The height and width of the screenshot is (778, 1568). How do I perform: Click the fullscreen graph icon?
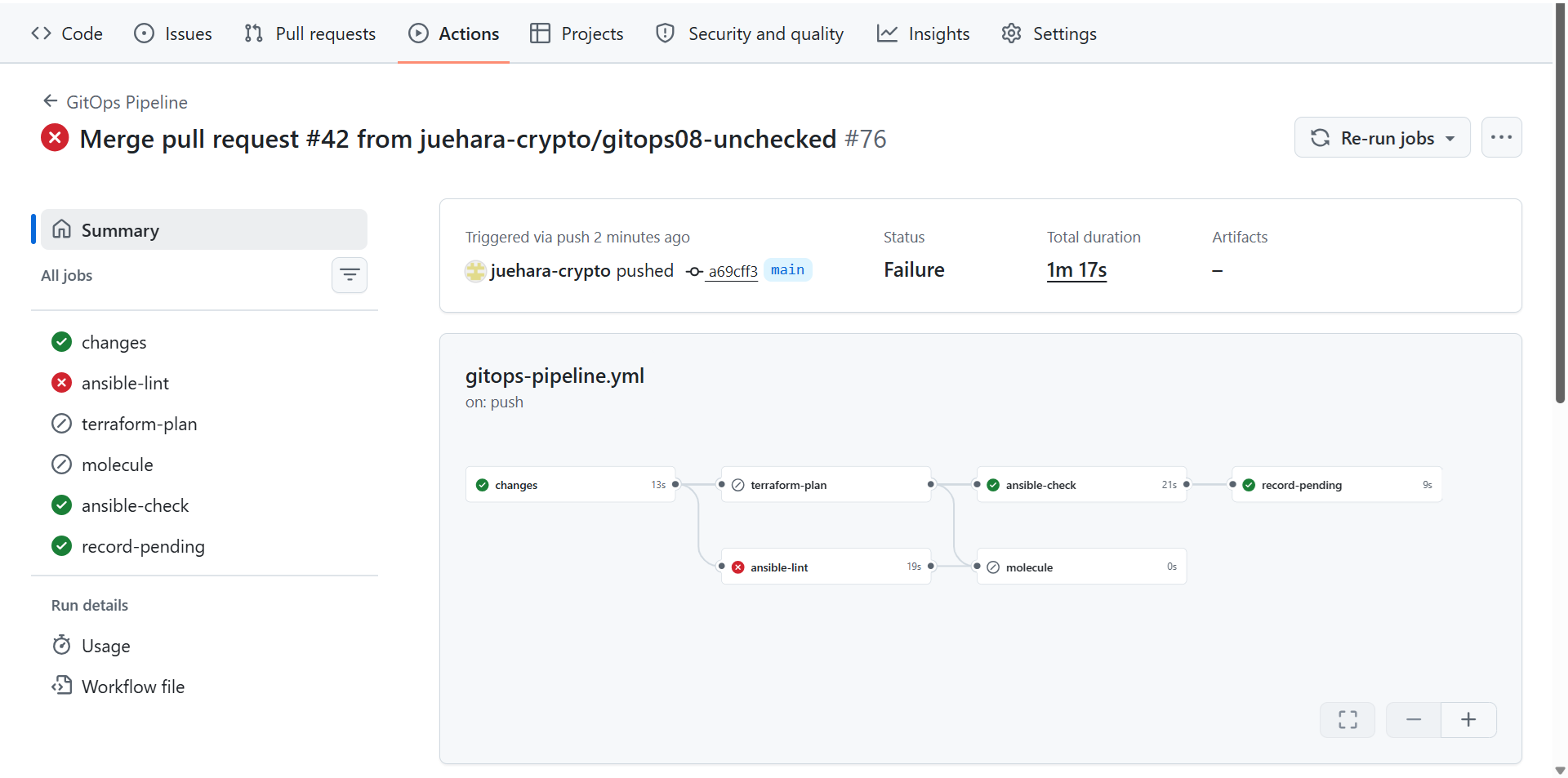(1347, 719)
